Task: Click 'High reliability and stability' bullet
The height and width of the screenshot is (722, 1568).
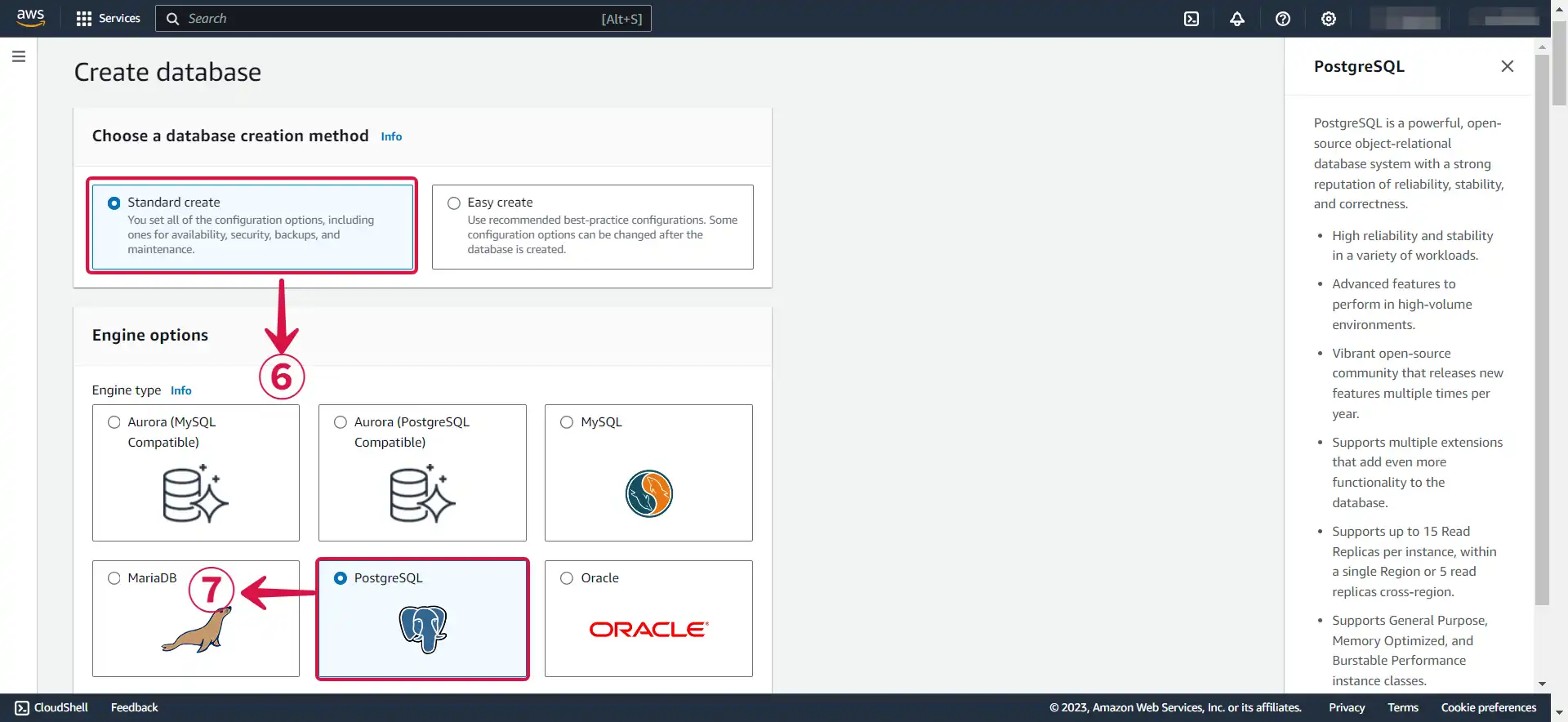Action: pos(1413,245)
